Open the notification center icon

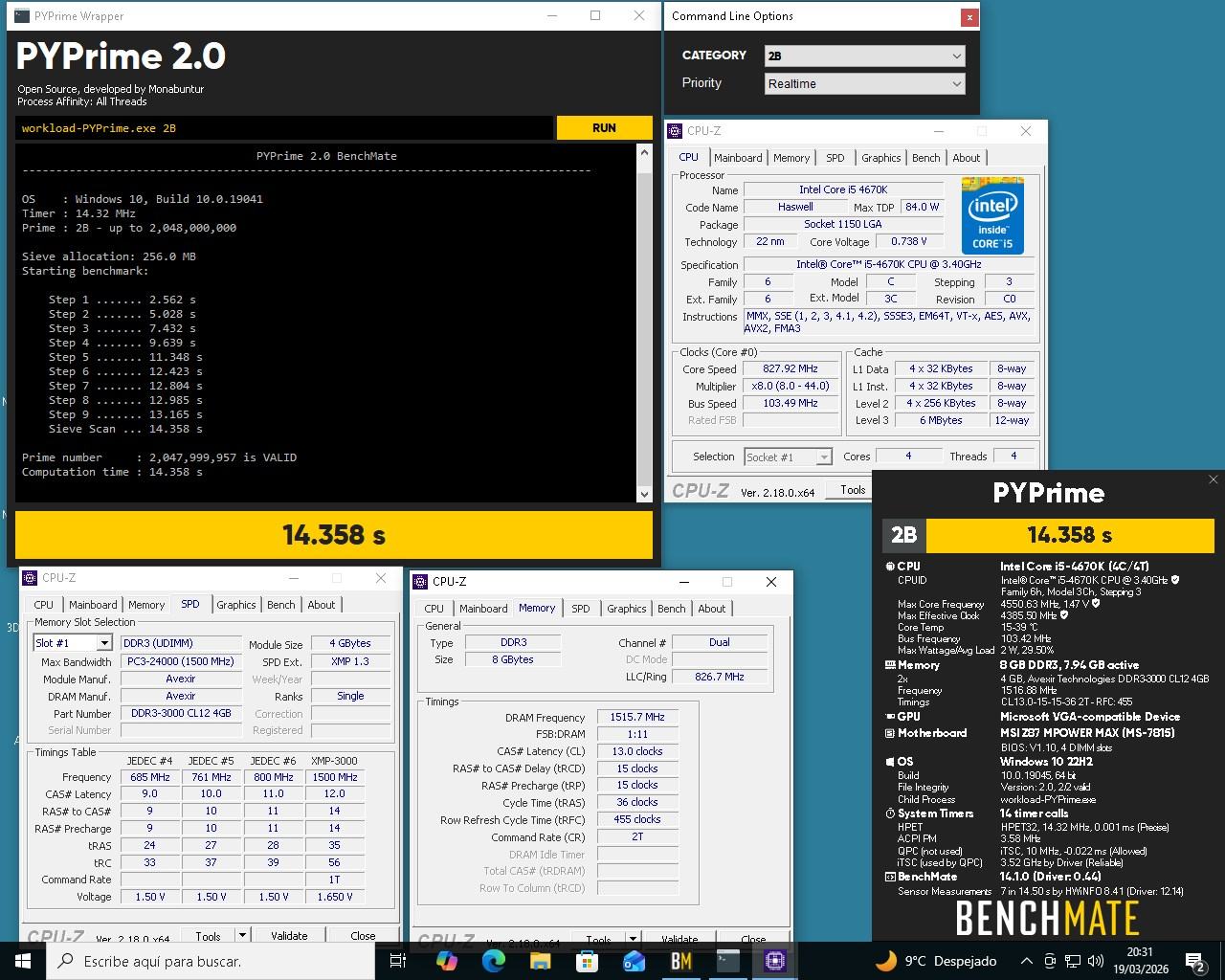click(1195, 960)
